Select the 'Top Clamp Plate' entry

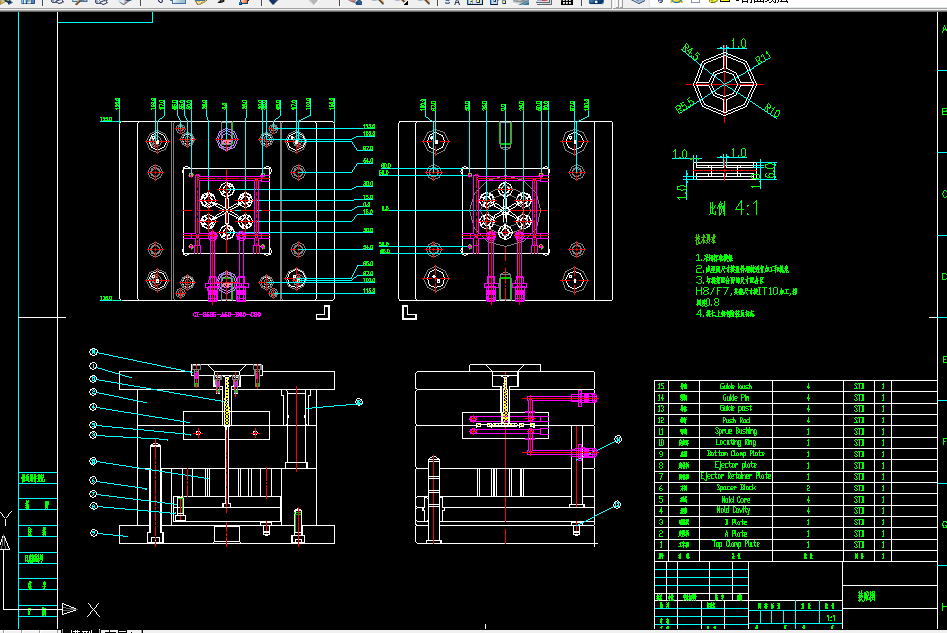pos(736,544)
